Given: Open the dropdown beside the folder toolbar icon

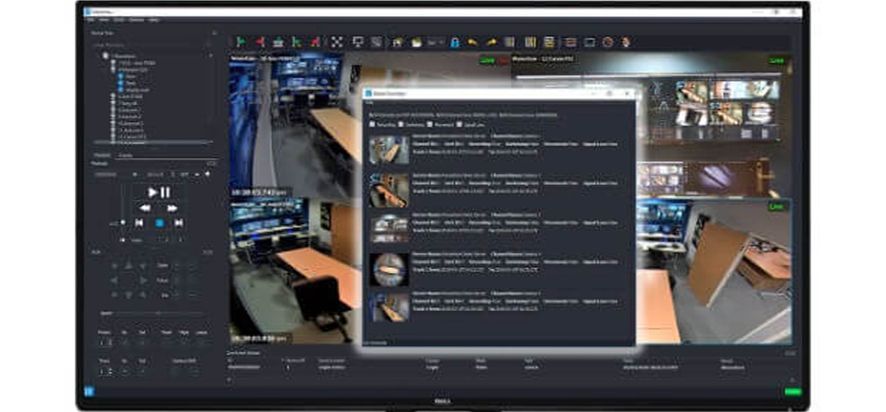Looking at the screenshot, I should [436, 42].
